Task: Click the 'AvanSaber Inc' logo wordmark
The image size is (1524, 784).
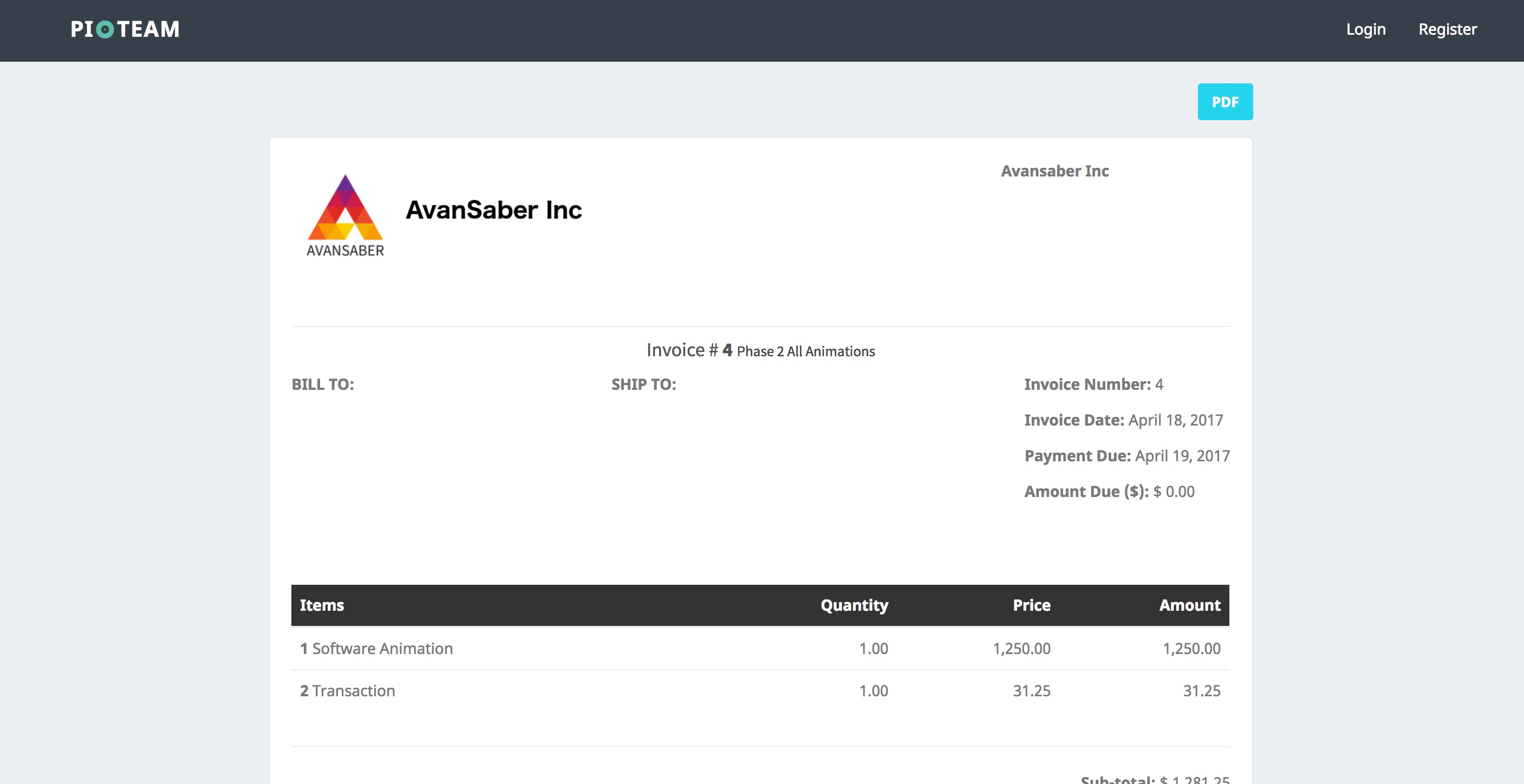Action: click(493, 210)
